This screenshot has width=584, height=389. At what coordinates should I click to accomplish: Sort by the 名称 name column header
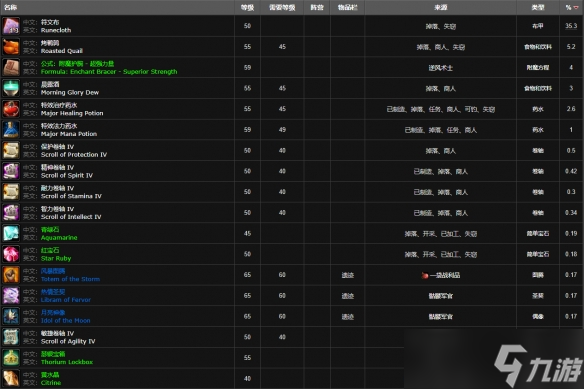click(x=11, y=7)
